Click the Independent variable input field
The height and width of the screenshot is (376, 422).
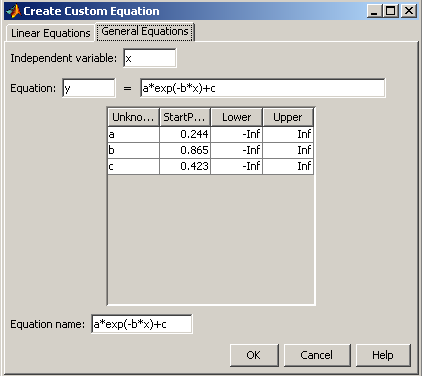click(x=150, y=58)
